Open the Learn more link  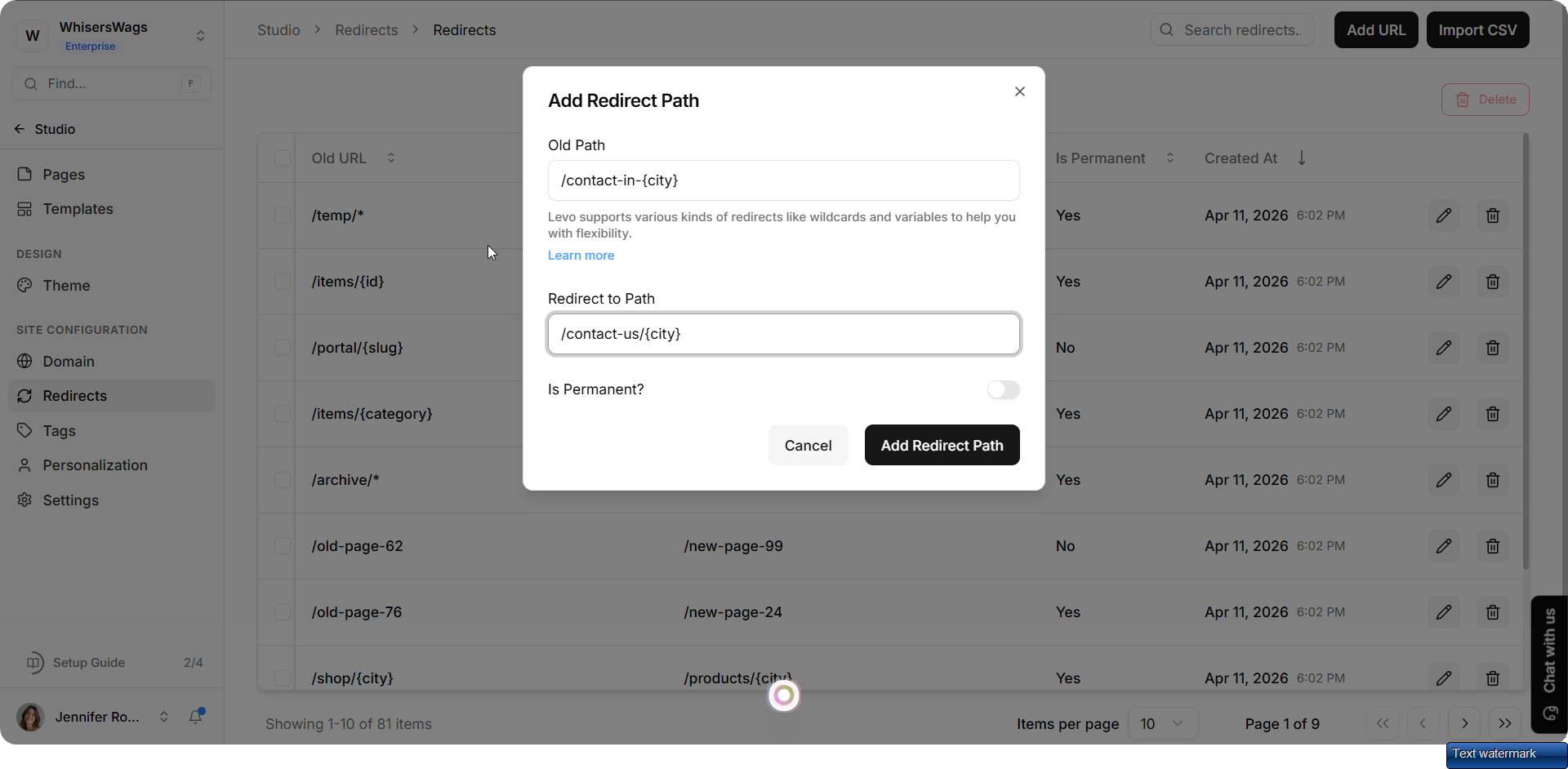click(x=581, y=256)
